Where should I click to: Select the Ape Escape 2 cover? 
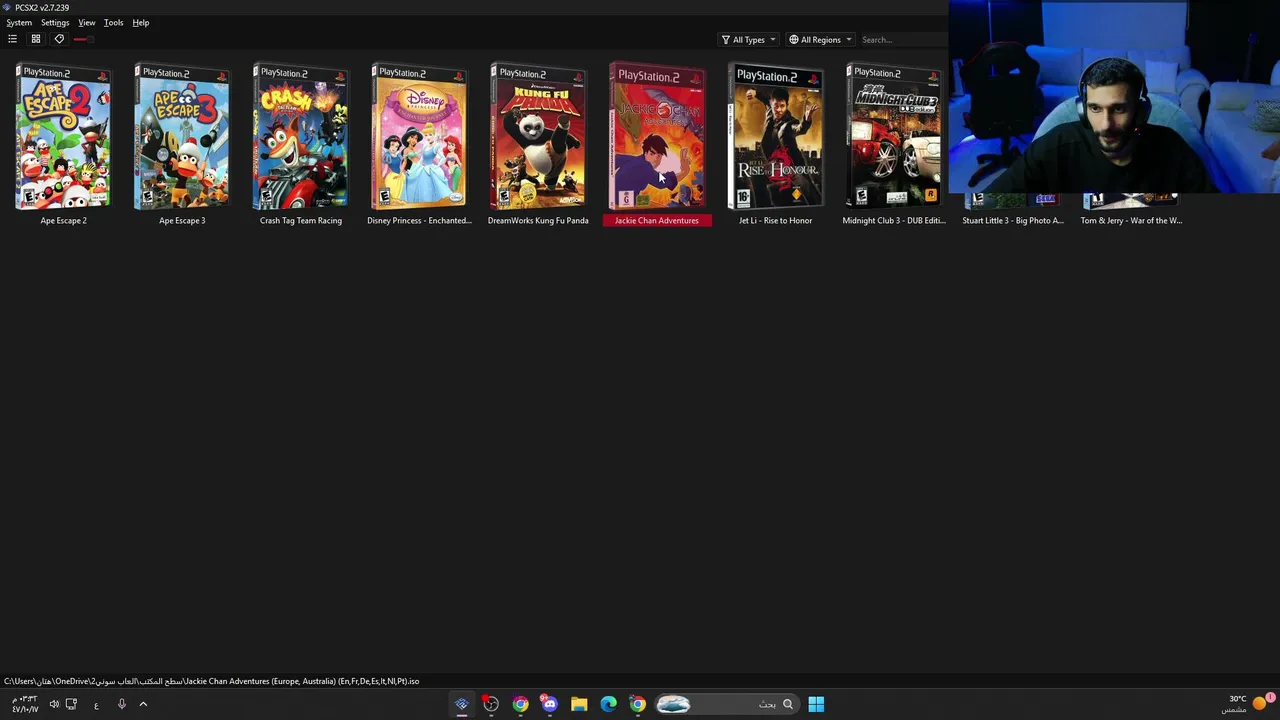pyautogui.click(x=63, y=137)
